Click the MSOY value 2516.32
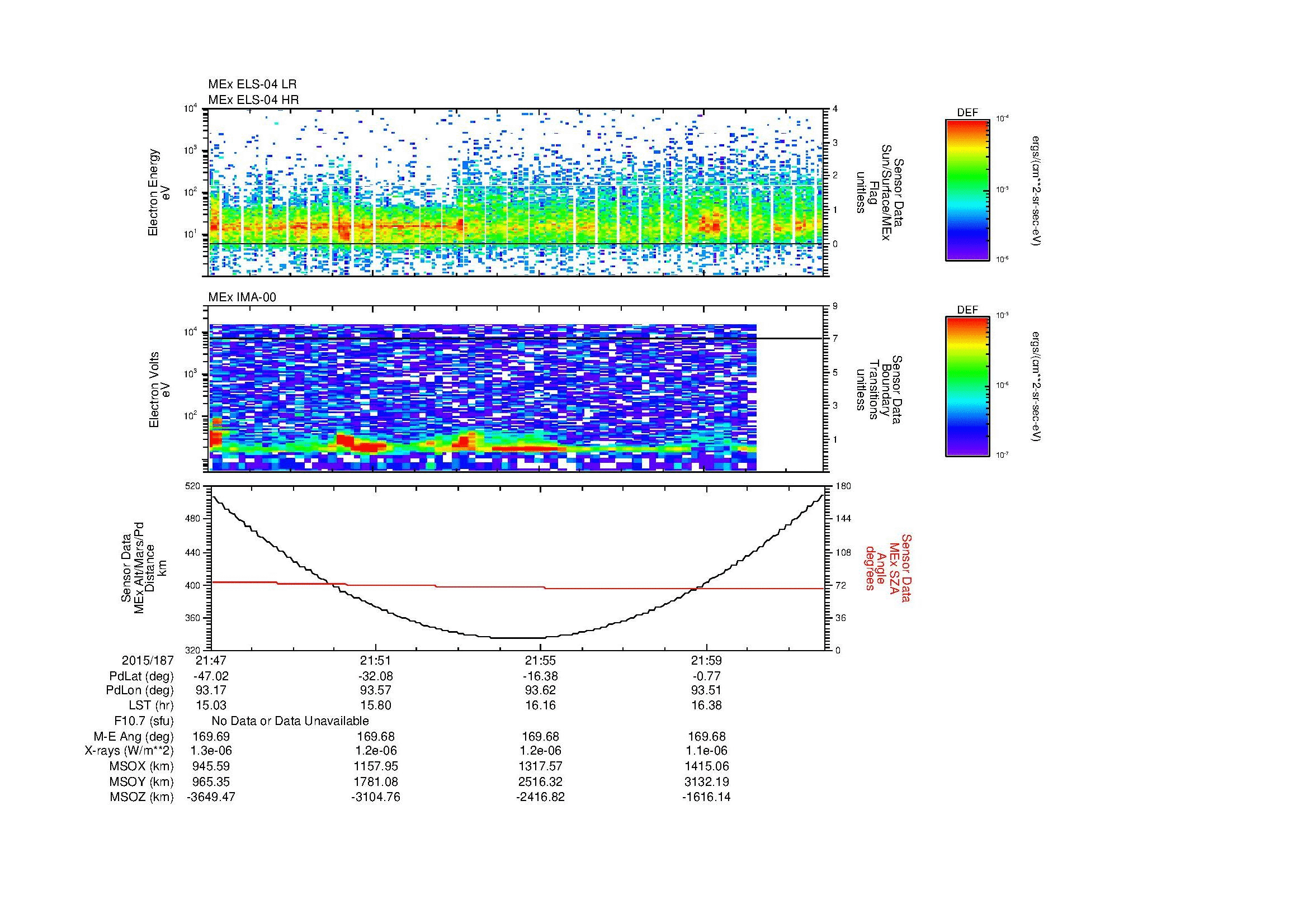 click(x=540, y=781)
